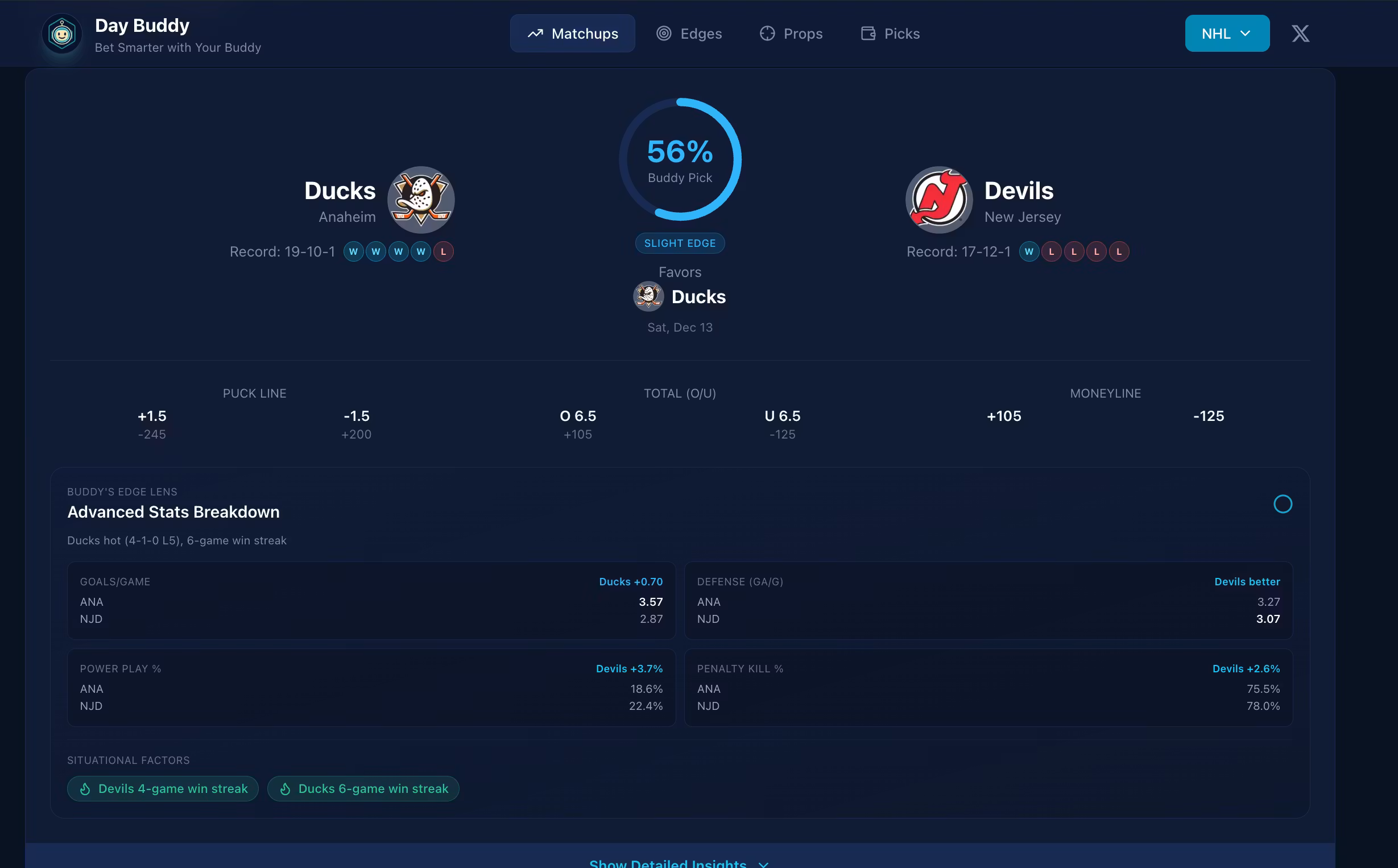The height and width of the screenshot is (868, 1398).
Task: Open the X social link icon
Action: pos(1300,34)
